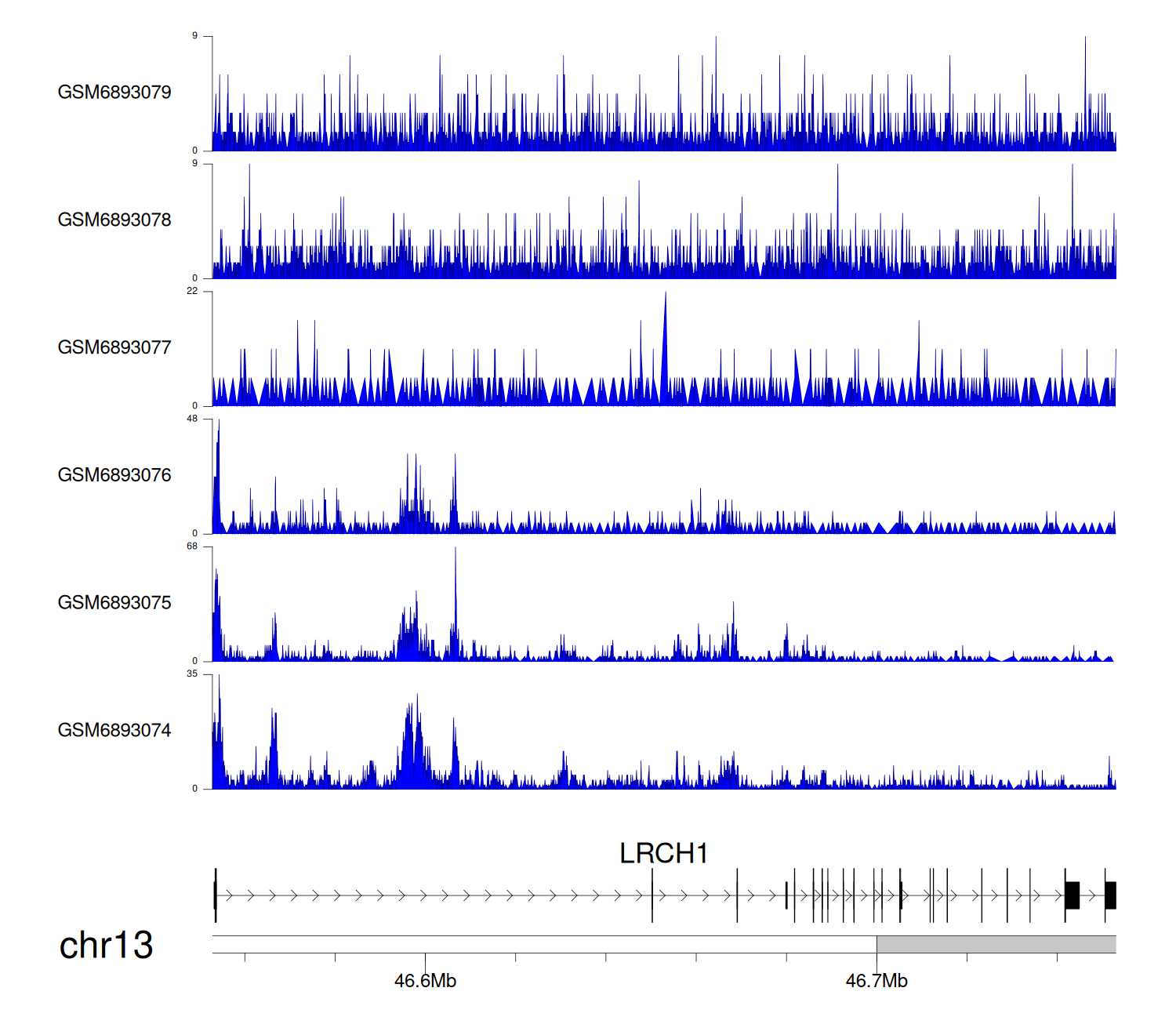Click the y-axis maximum value 68
Image resolution: width=1176 pixels, height=1035 pixels.
(x=192, y=547)
